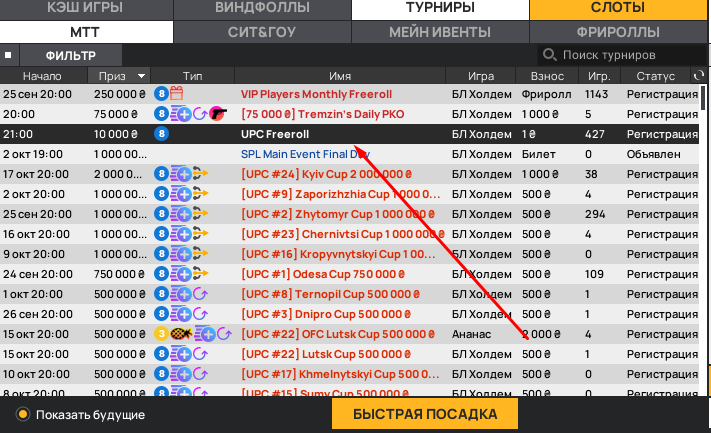Viewport: 711px width, 433px height.
Task: Sort by the Игр. column header
Action: [599, 76]
